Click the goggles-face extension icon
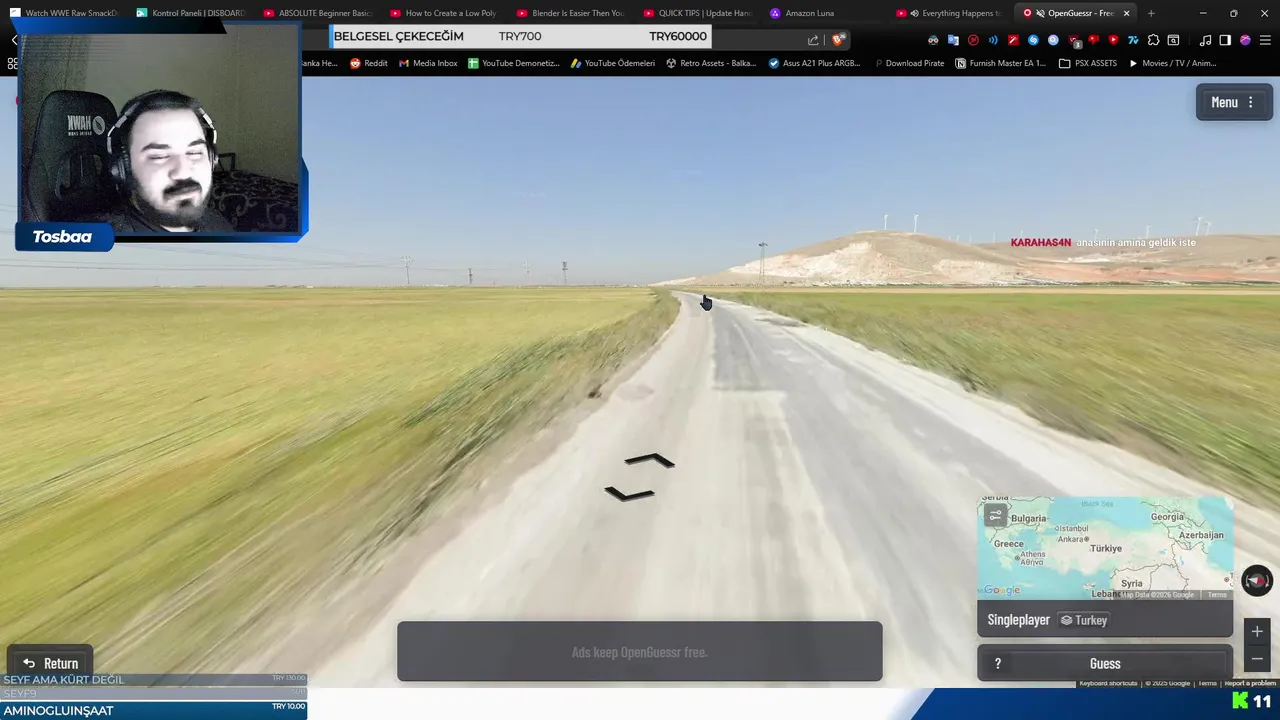1280x720 pixels. (x=933, y=40)
